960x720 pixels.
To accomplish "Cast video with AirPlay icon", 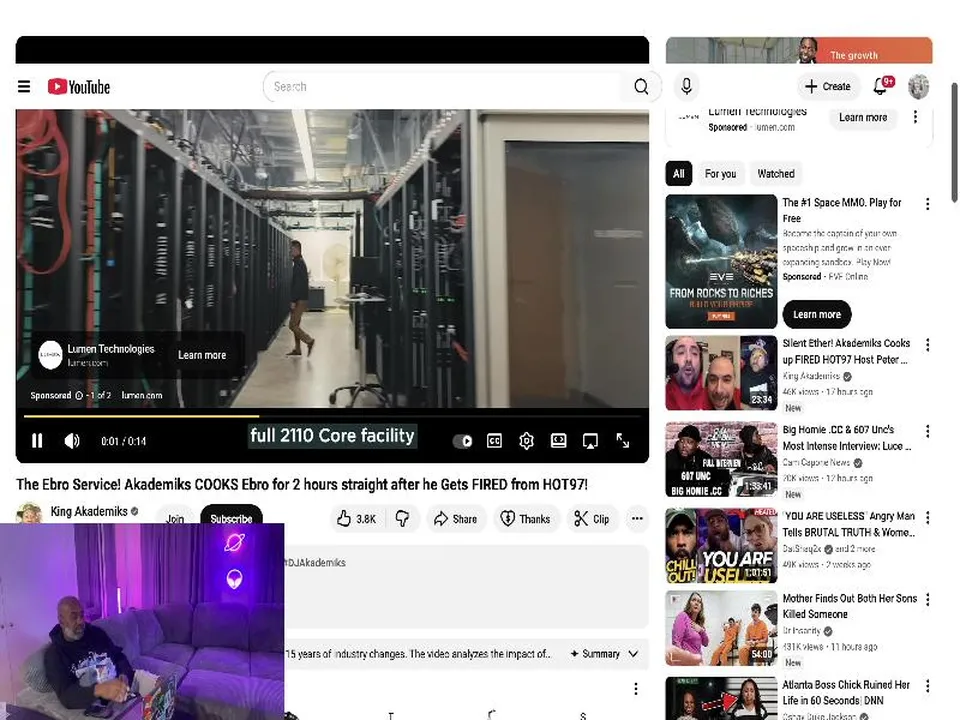I will (x=590, y=441).
